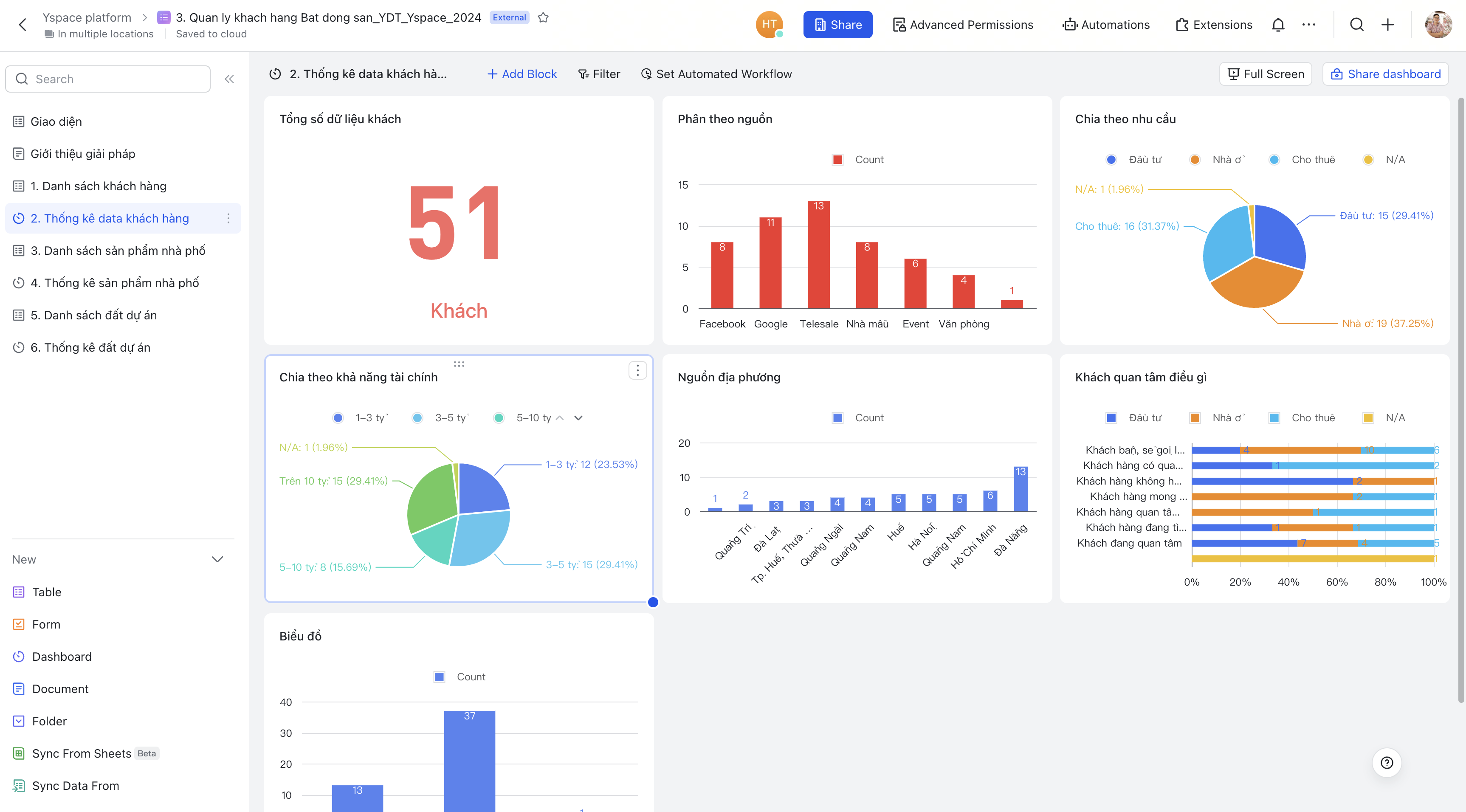Open more options ellipsis in header
The height and width of the screenshot is (812, 1466).
[x=1309, y=25]
